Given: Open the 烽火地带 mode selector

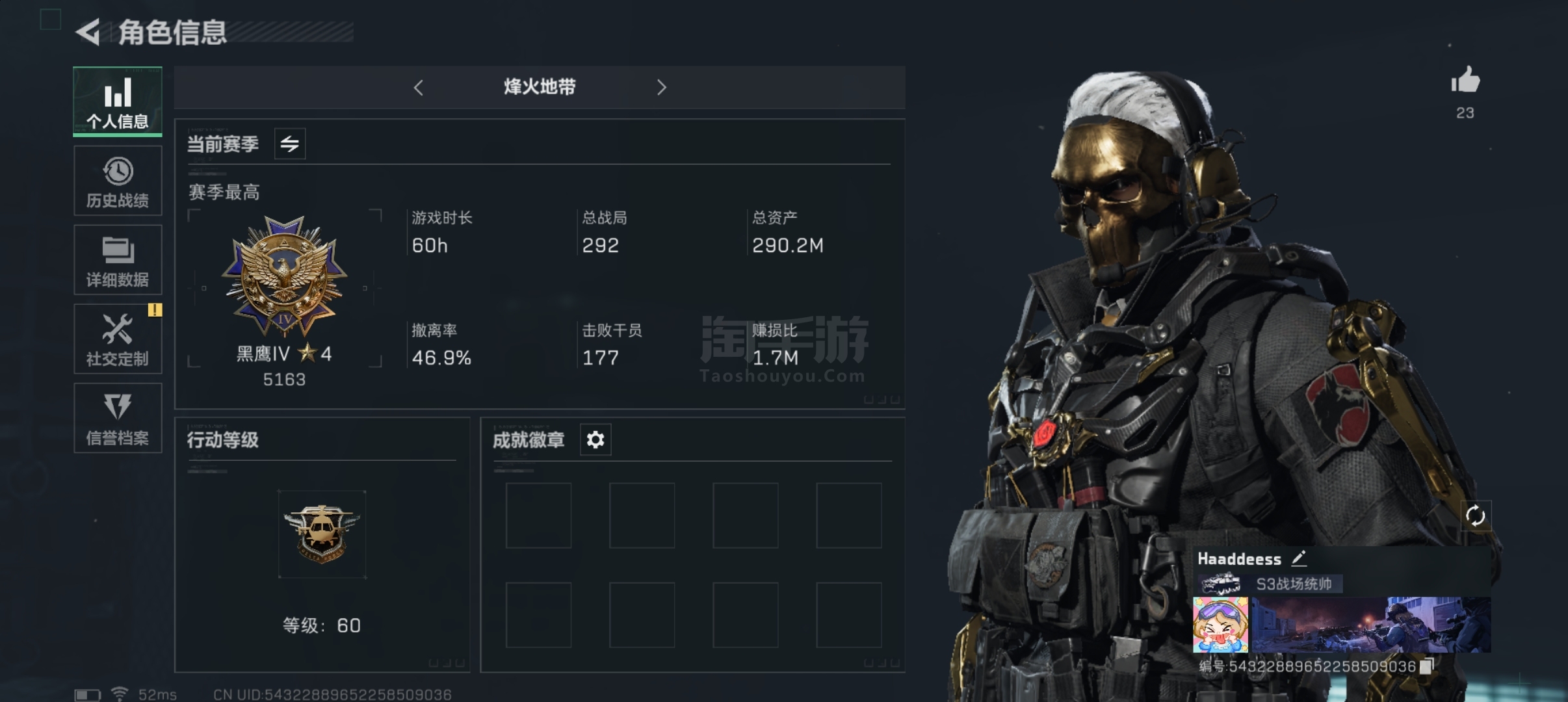Looking at the screenshot, I should 540,87.
